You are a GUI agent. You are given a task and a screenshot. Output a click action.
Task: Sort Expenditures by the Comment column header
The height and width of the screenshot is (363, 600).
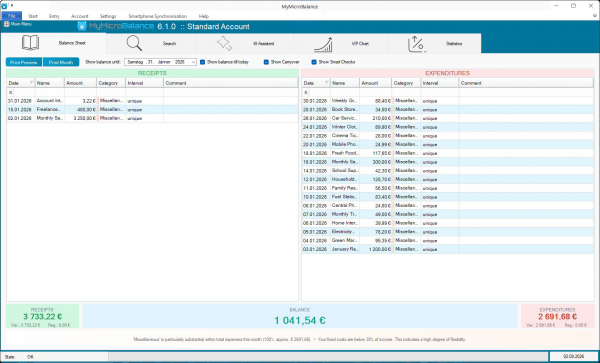[526, 83]
